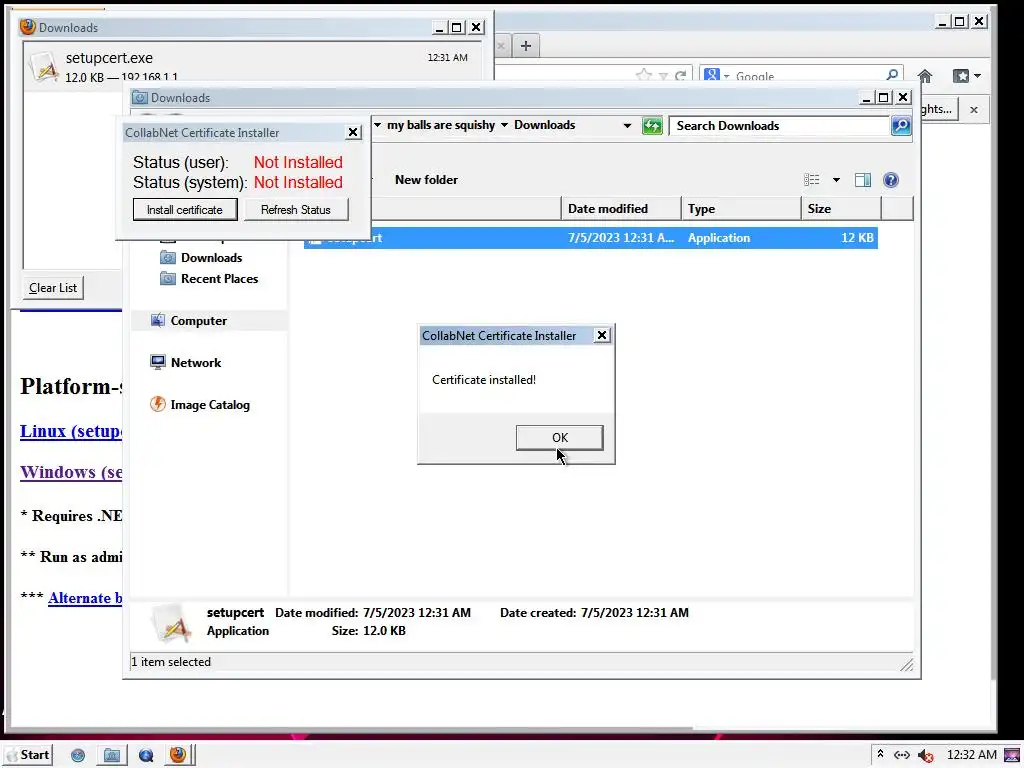The image size is (1024, 768).
Task: Show hidden tray icons arrow
Action: click(880, 754)
